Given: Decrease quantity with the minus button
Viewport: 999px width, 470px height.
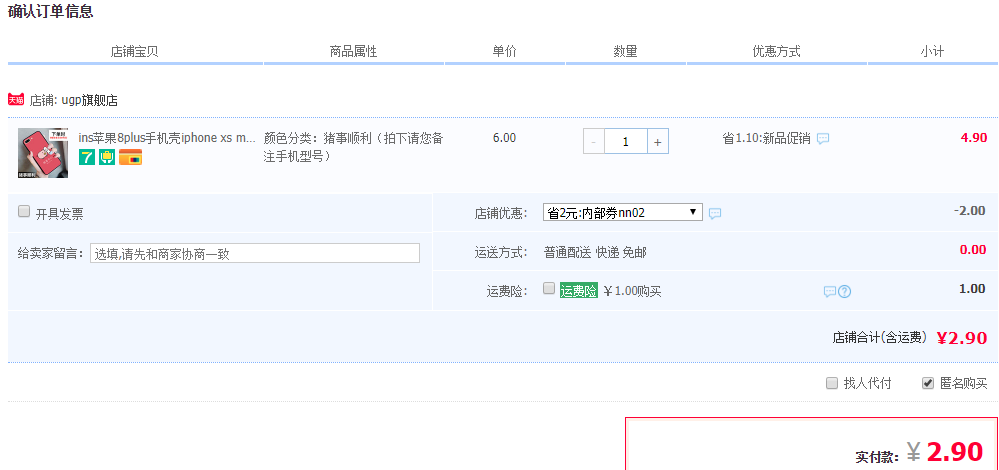Looking at the screenshot, I should [x=594, y=141].
